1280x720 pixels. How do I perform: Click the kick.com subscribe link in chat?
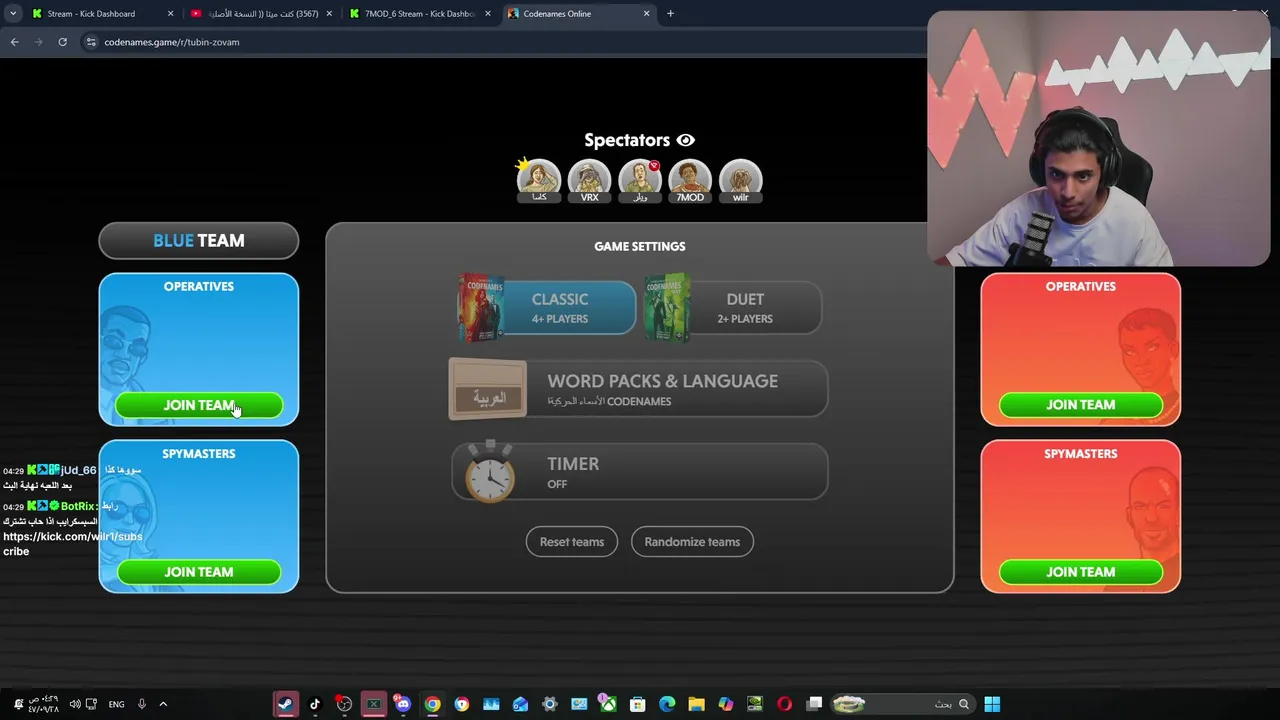(72, 544)
